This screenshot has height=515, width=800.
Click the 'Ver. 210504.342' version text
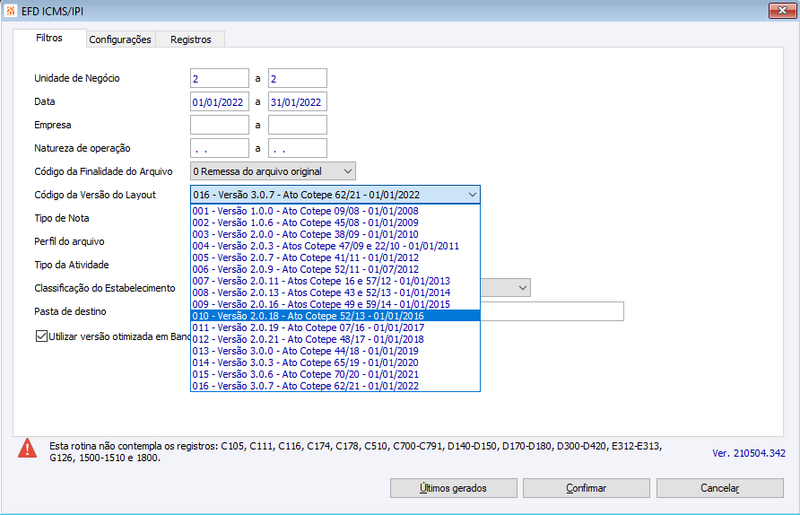point(749,453)
